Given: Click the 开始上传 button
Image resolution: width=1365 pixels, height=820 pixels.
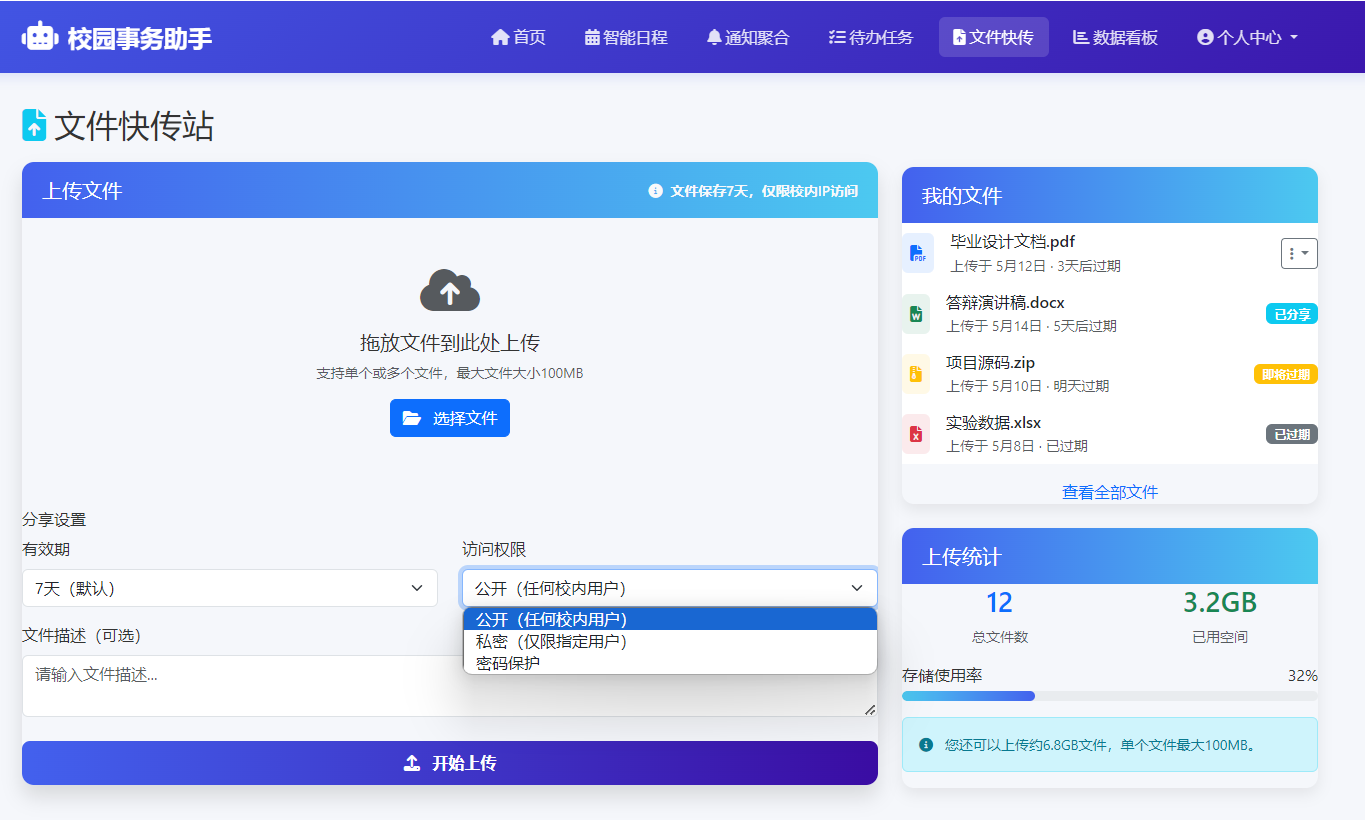Looking at the screenshot, I should tap(449, 762).
